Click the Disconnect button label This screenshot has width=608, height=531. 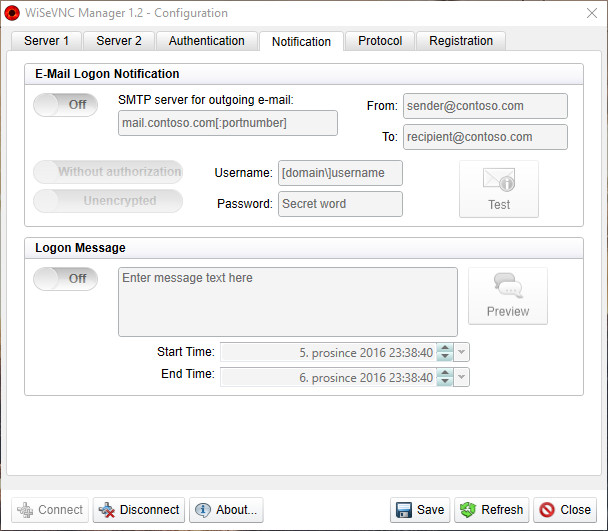tap(149, 510)
